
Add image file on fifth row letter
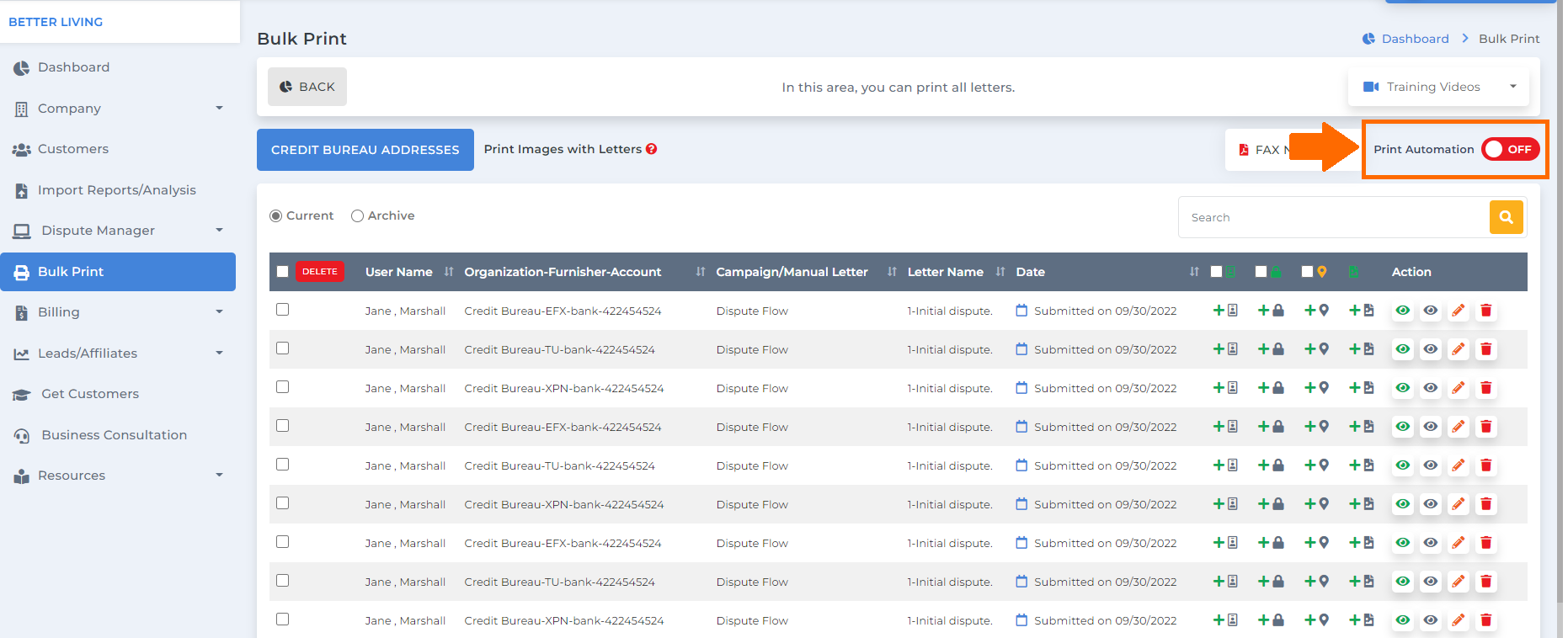(1362, 465)
